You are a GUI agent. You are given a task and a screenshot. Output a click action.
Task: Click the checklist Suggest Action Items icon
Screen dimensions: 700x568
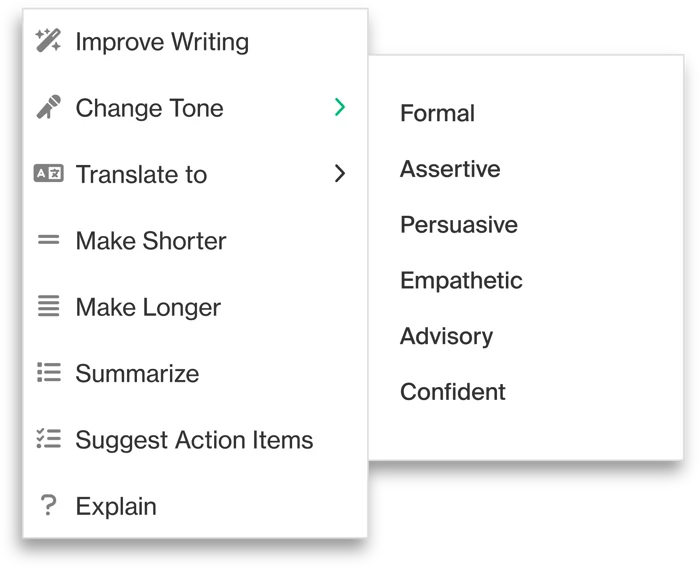pyautogui.click(x=48, y=439)
